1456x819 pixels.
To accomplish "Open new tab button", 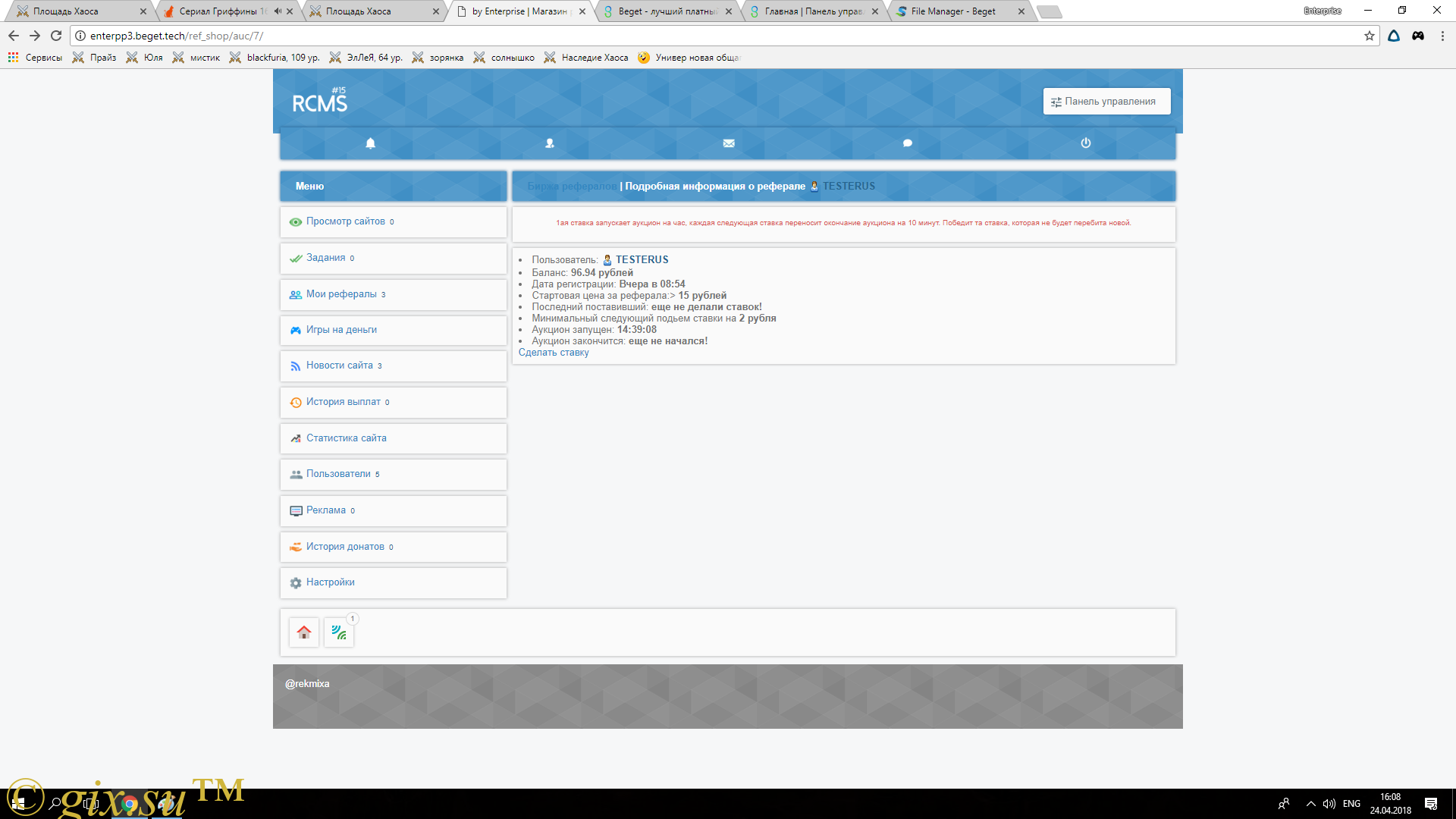I will [x=1050, y=11].
